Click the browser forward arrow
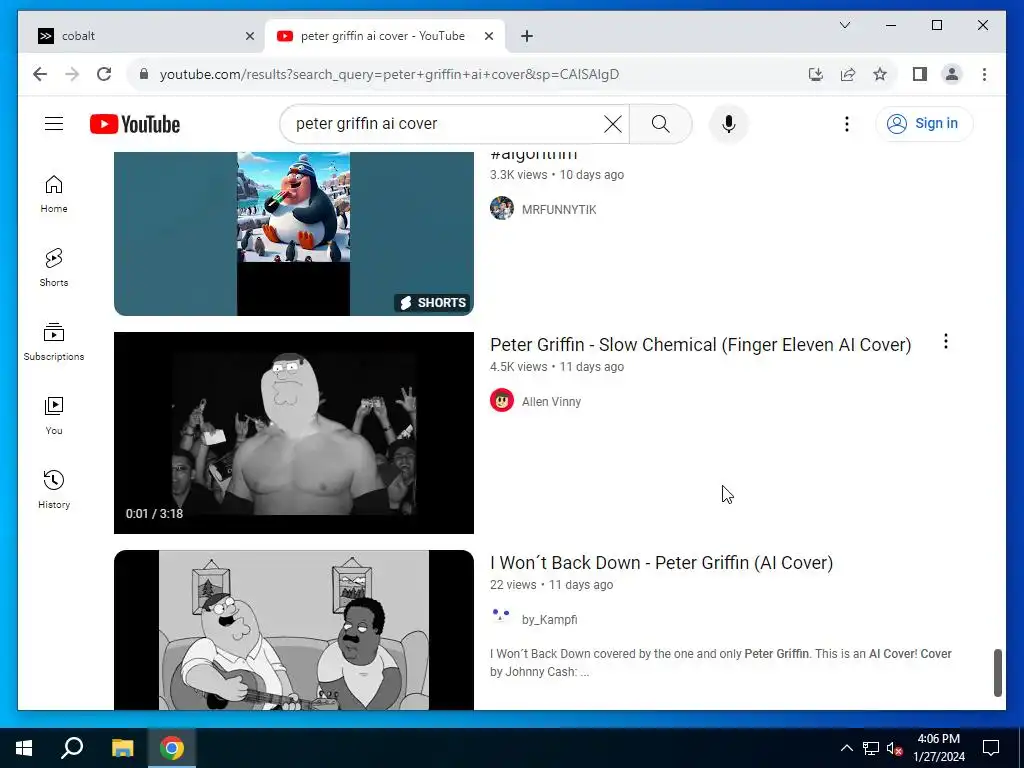 72,74
